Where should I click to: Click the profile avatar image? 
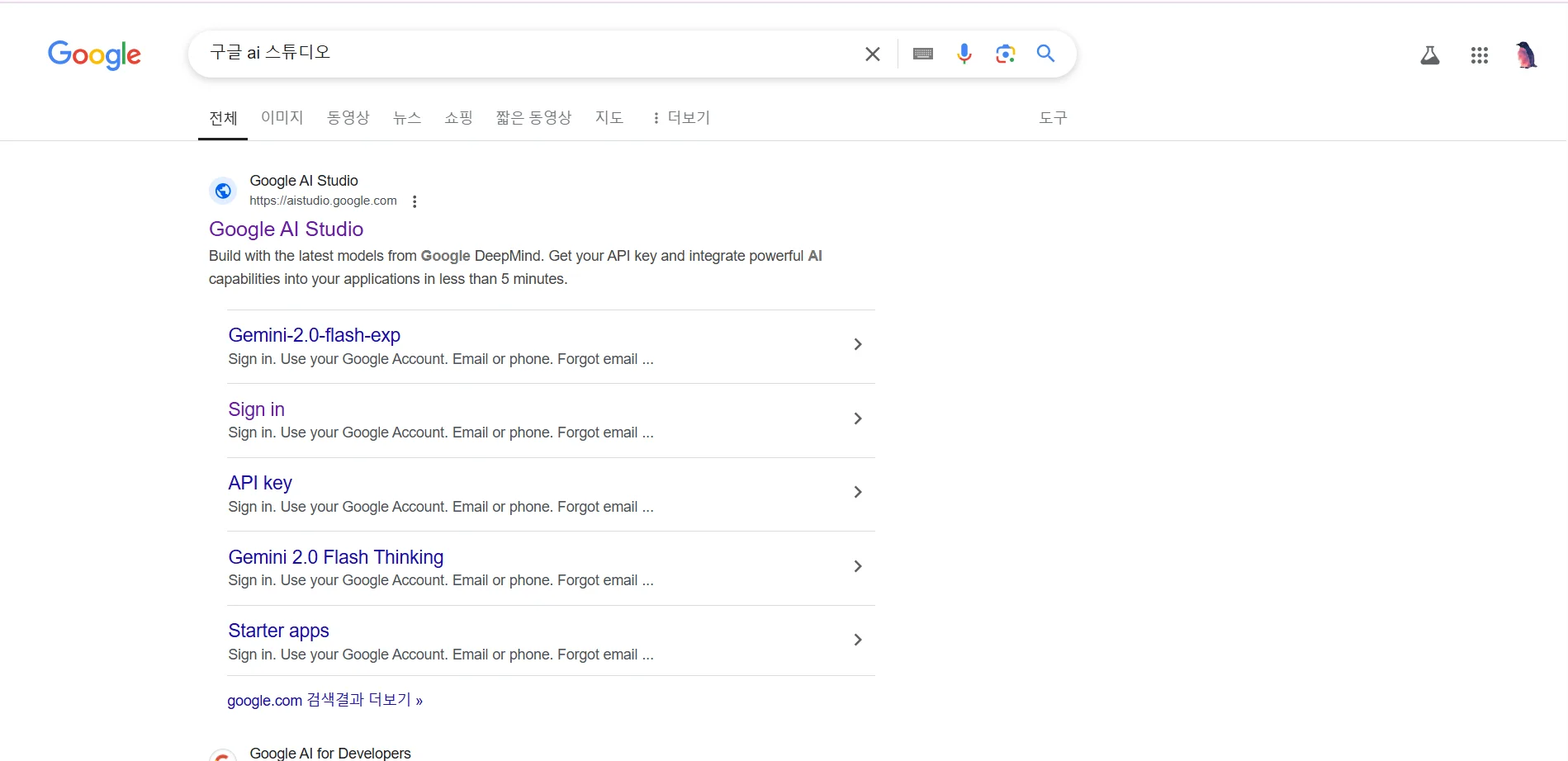pos(1526,54)
